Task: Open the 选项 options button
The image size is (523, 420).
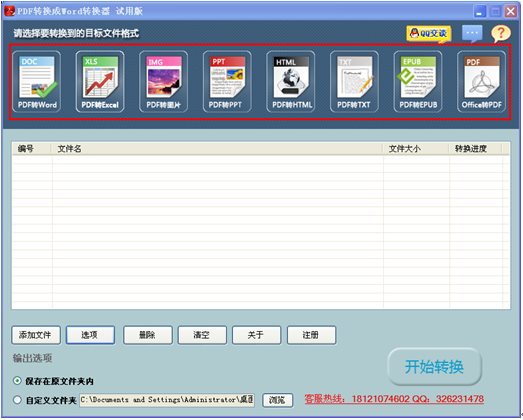Action: click(90, 335)
